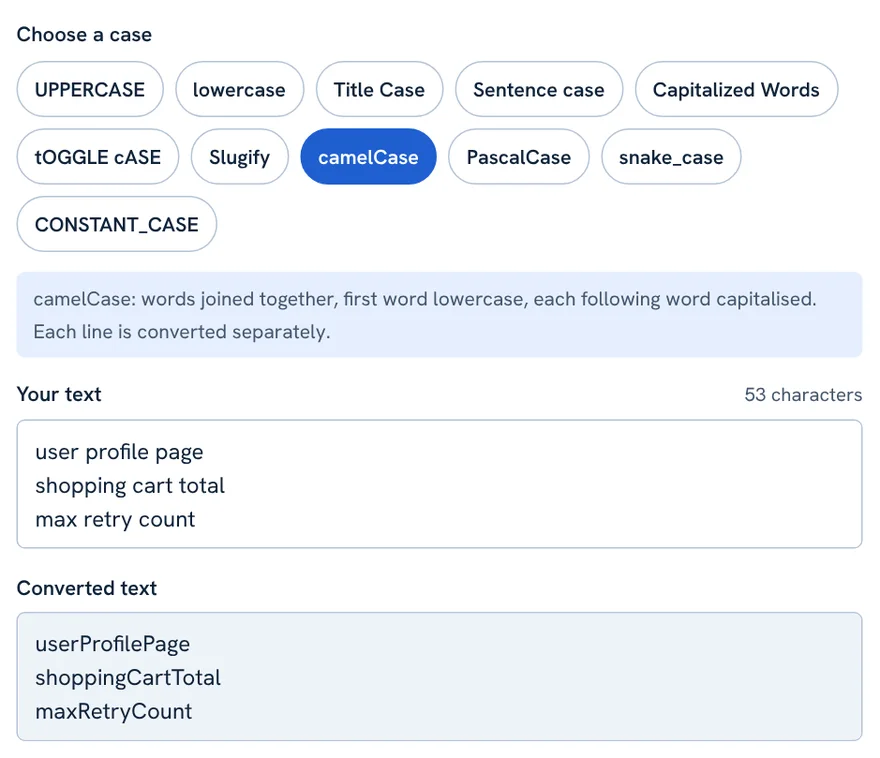Select Capitalized Words pill

tap(736, 89)
